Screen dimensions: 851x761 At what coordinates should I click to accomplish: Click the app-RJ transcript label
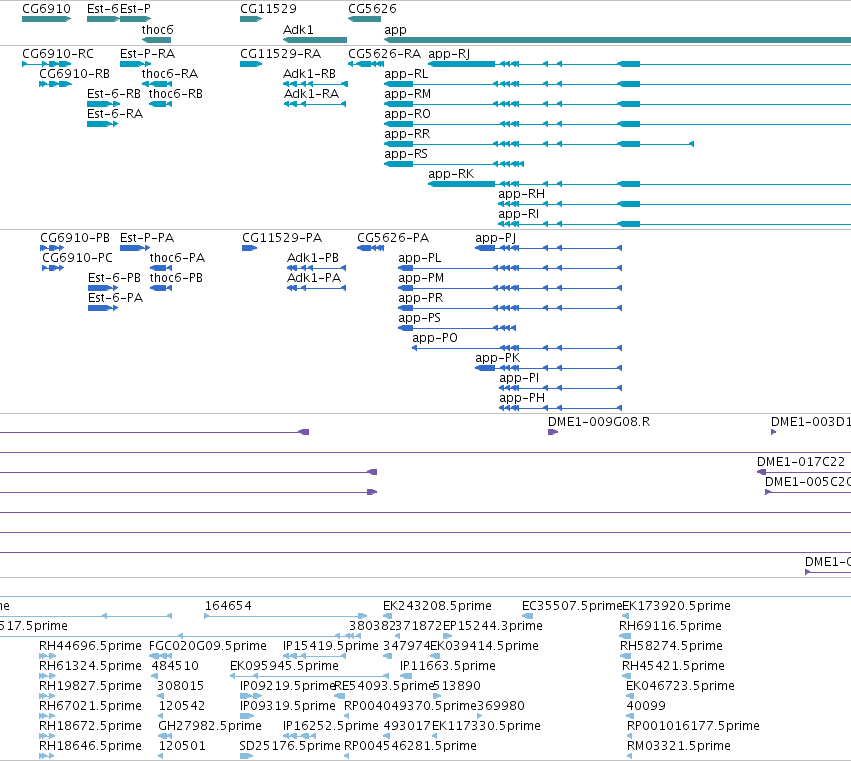pos(449,54)
